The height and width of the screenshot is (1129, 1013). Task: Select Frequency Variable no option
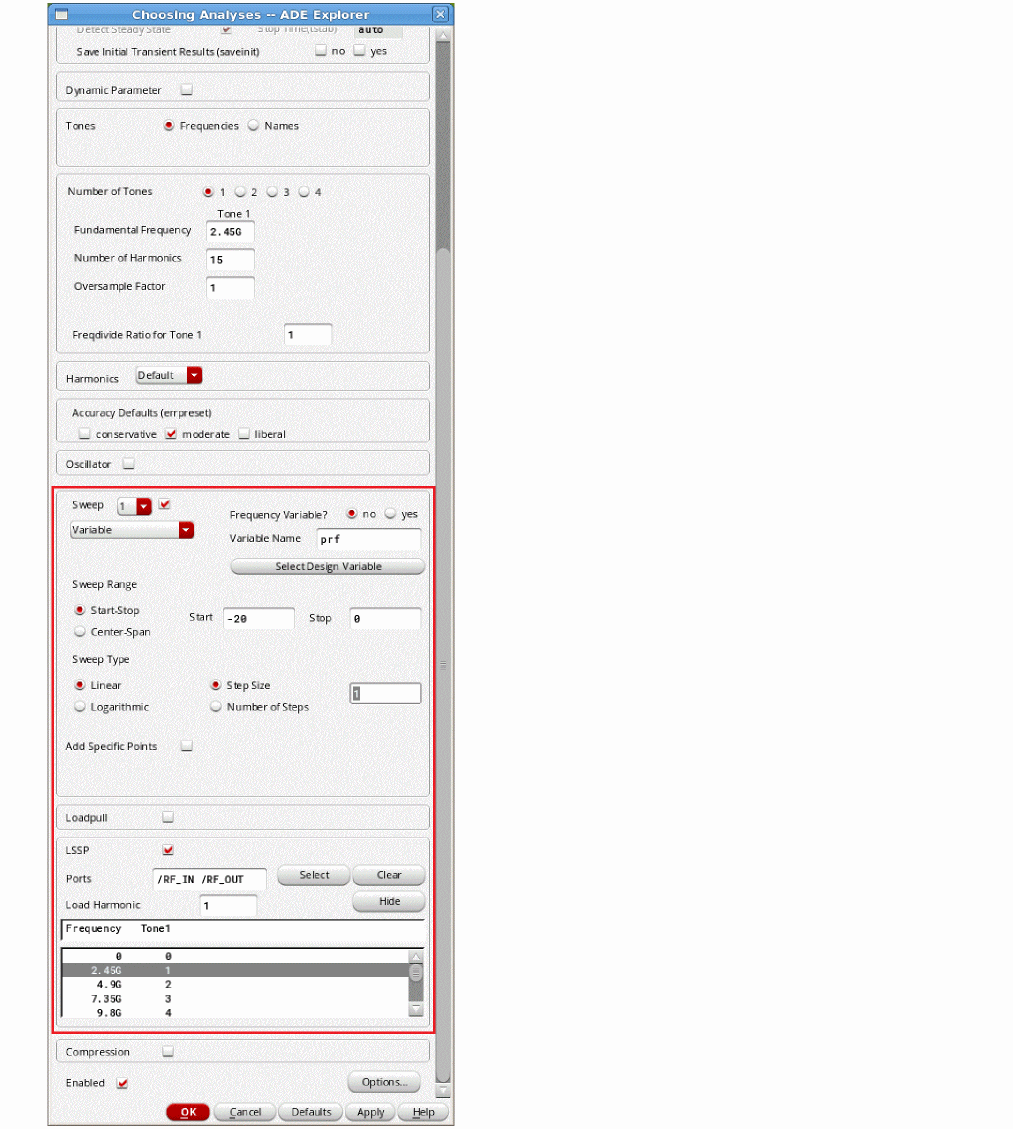point(352,513)
